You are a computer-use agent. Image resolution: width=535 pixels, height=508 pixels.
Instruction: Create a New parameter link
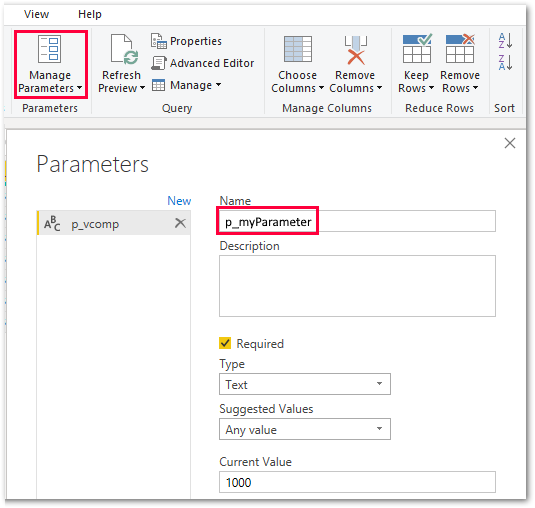(x=179, y=201)
